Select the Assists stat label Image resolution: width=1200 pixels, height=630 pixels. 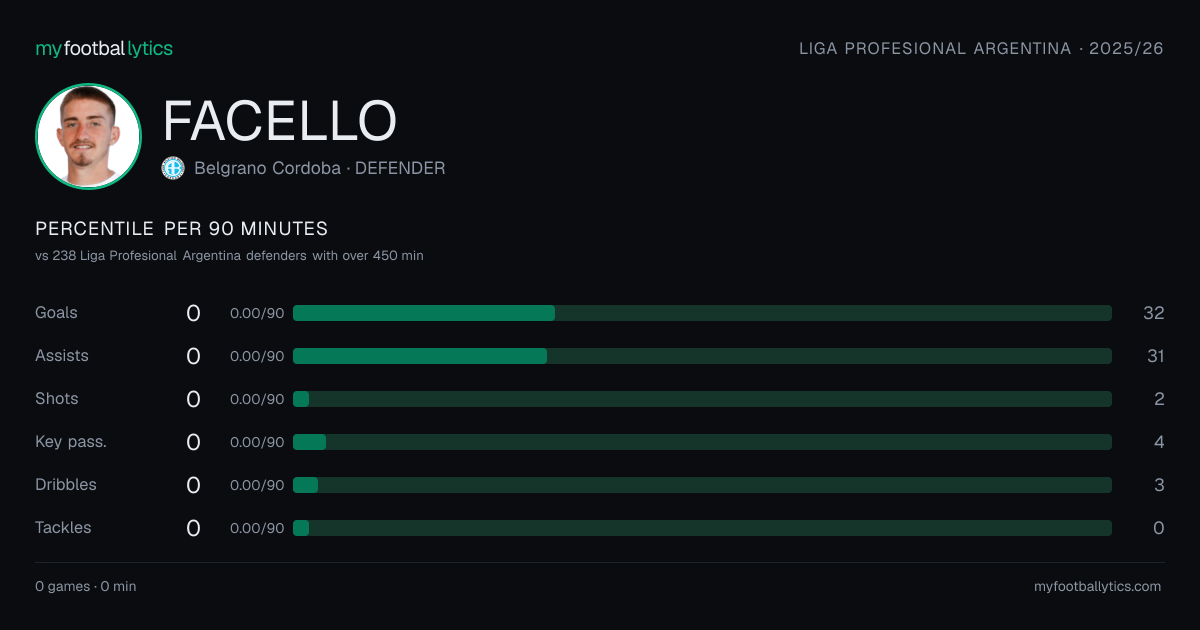click(62, 356)
